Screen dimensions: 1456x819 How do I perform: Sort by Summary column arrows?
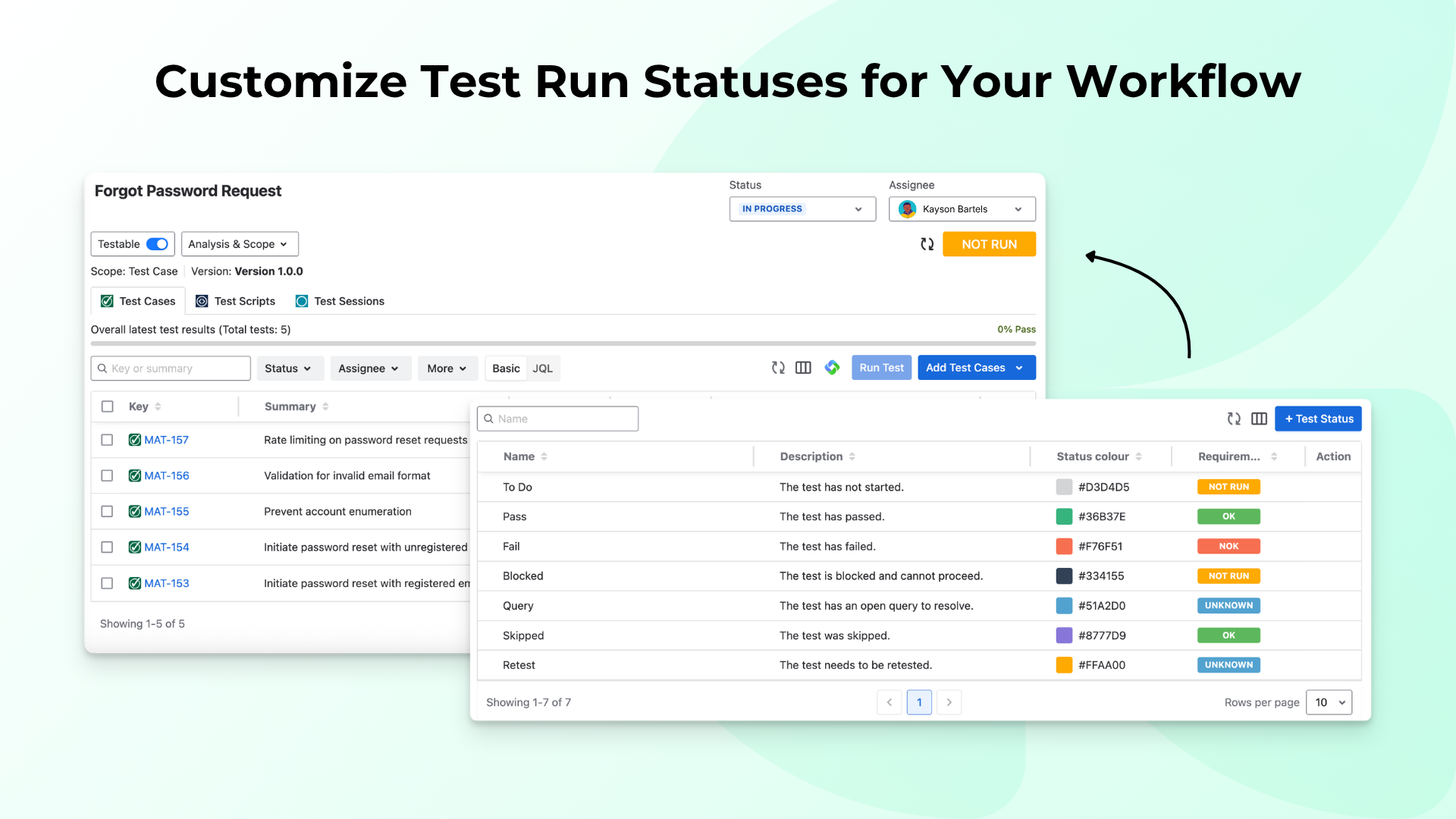[325, 406]
